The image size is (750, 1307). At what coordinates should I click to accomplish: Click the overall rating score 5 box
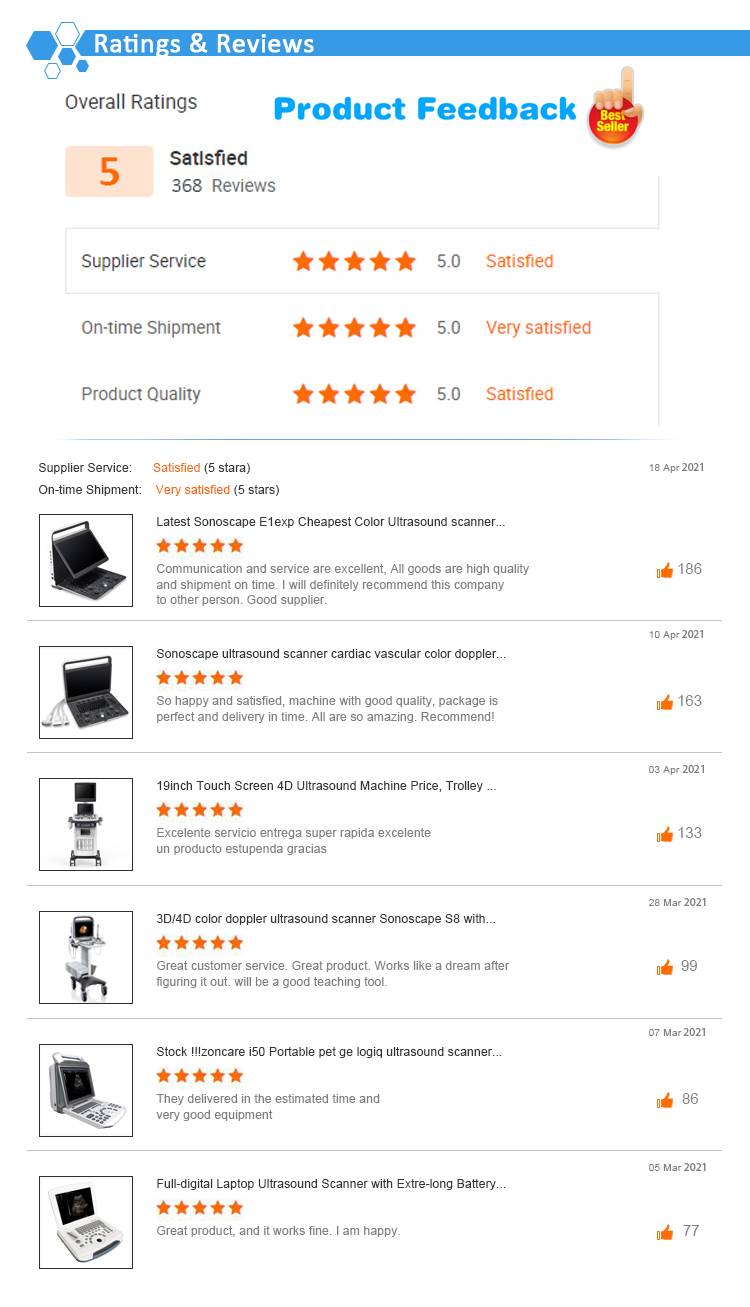109,171
